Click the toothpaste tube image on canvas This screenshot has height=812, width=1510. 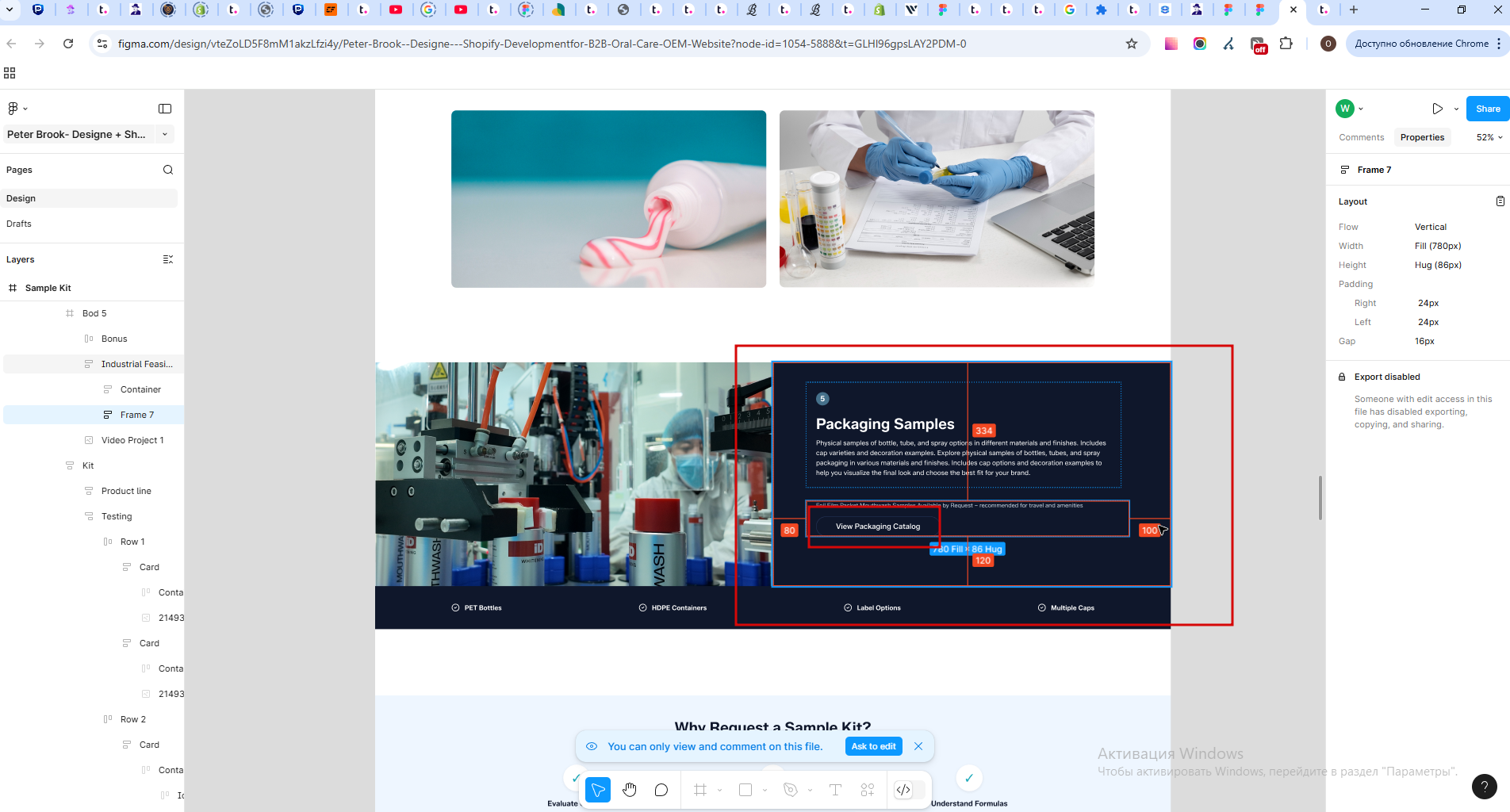[608, 198]
